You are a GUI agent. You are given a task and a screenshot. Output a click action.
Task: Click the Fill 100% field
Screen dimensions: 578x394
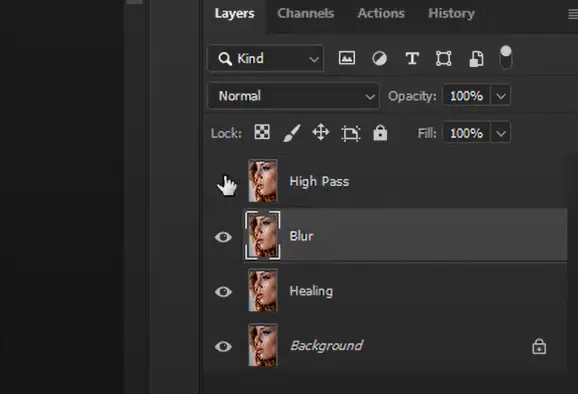point(466,133)
